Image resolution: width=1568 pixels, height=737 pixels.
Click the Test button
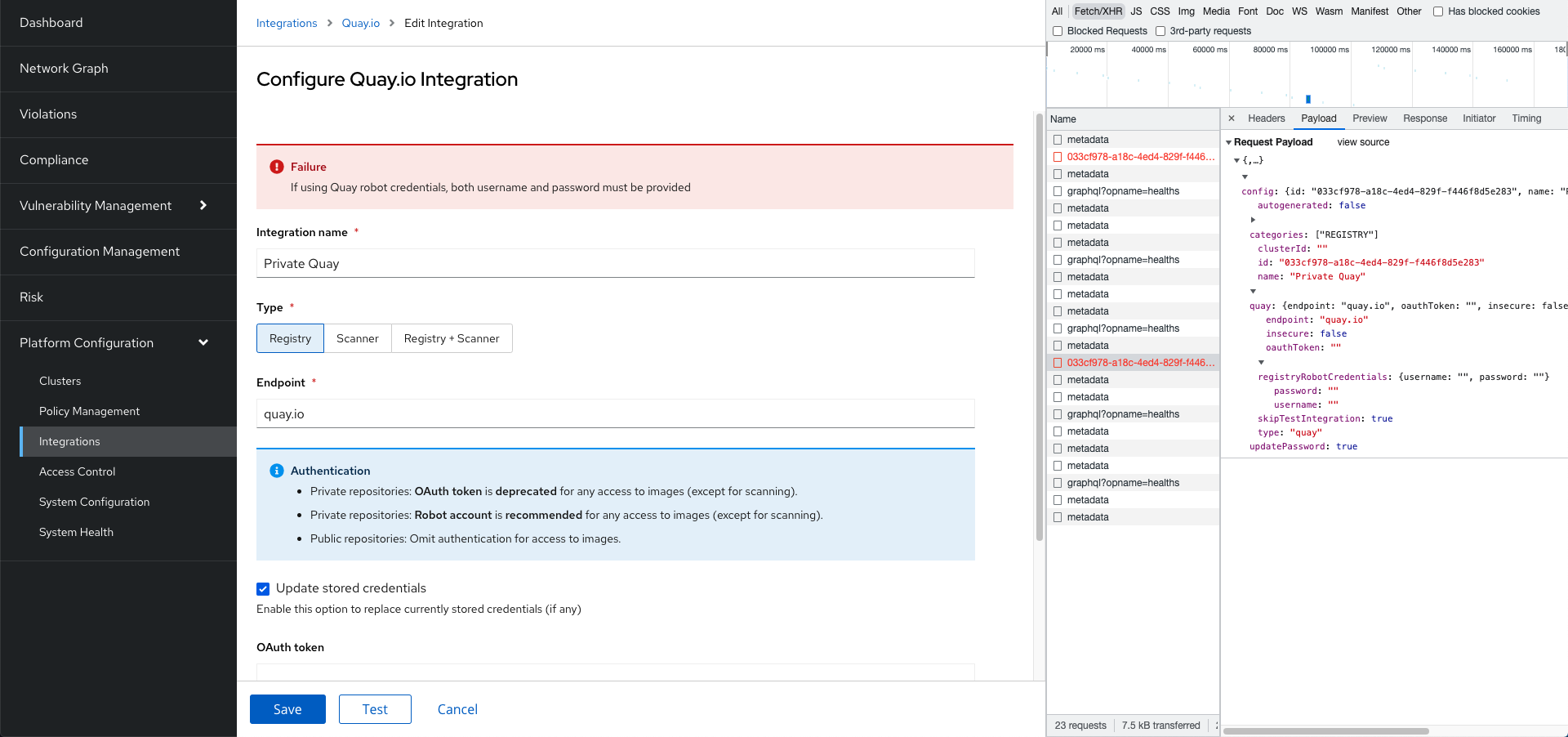pyautogui.click(x=375, y=709)
